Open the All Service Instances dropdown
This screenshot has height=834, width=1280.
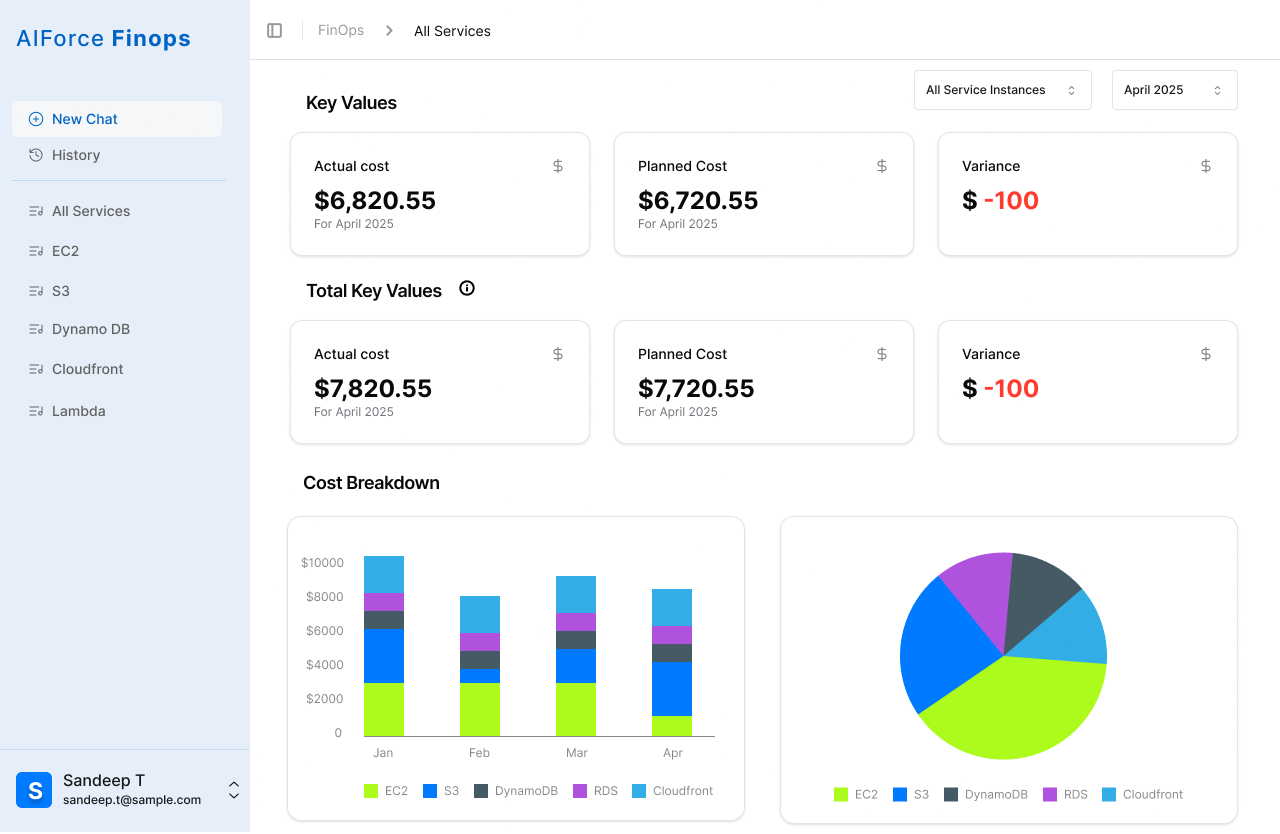(x=1002, y=90)
